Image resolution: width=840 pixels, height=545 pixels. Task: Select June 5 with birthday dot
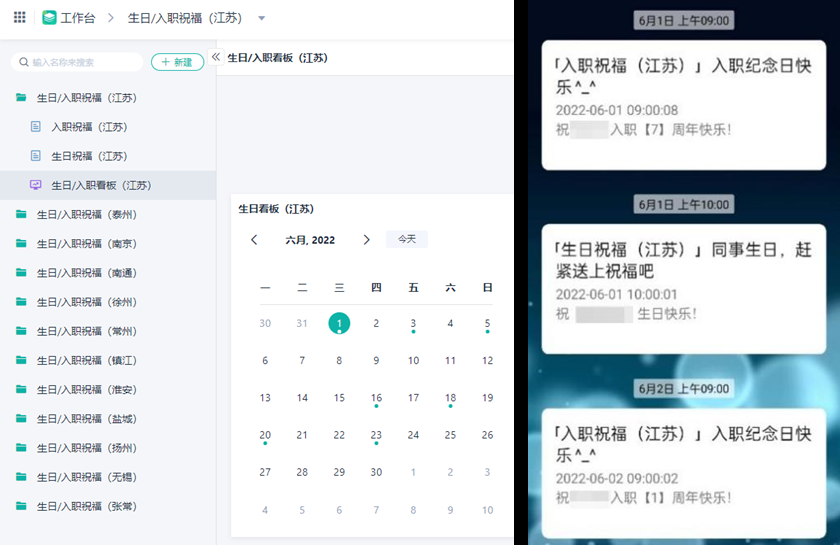click(x=487, y=324)
